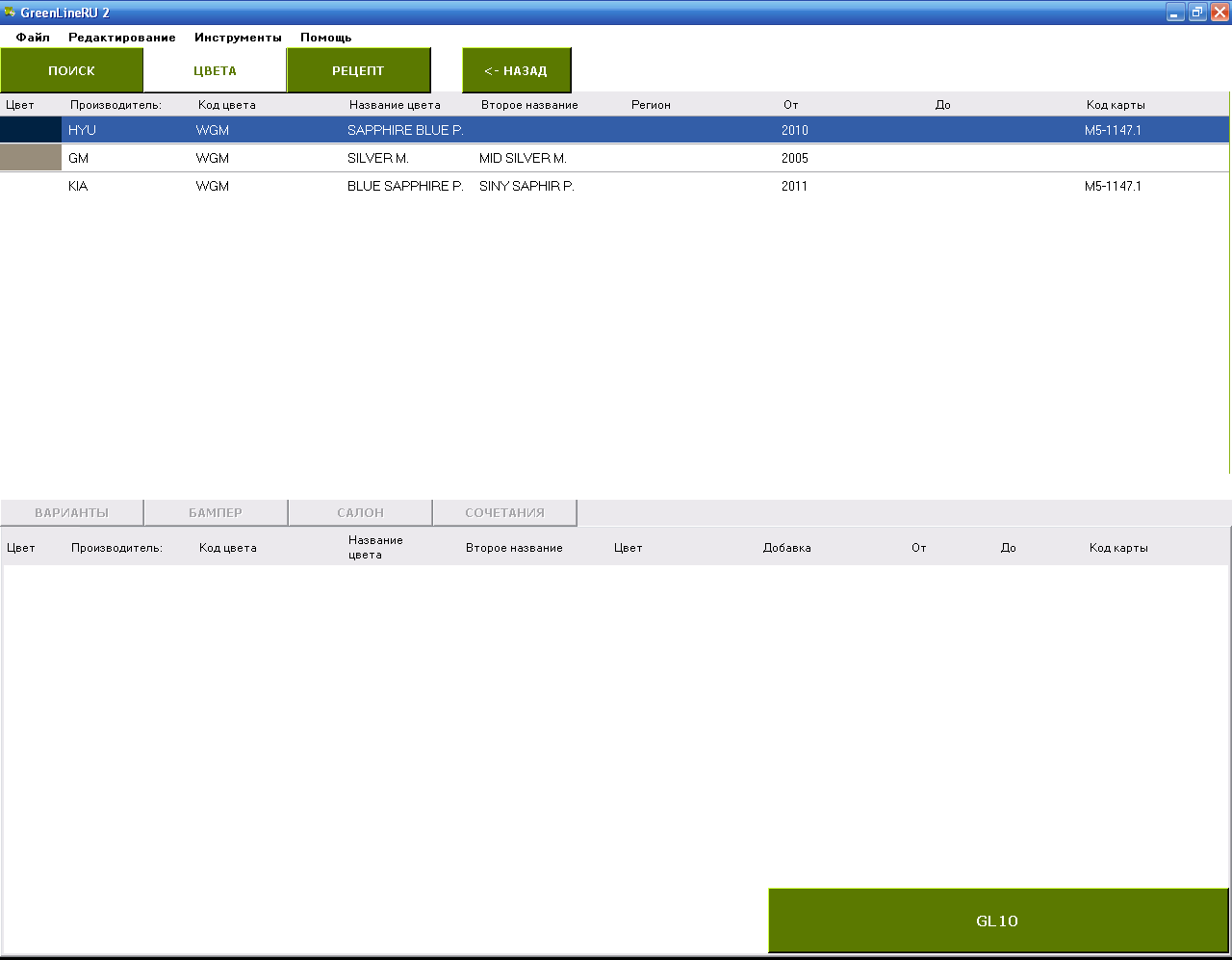Viewport: 1232px width, 960px height.
Task: Open the Файл menu
Action: click(33, 38)
